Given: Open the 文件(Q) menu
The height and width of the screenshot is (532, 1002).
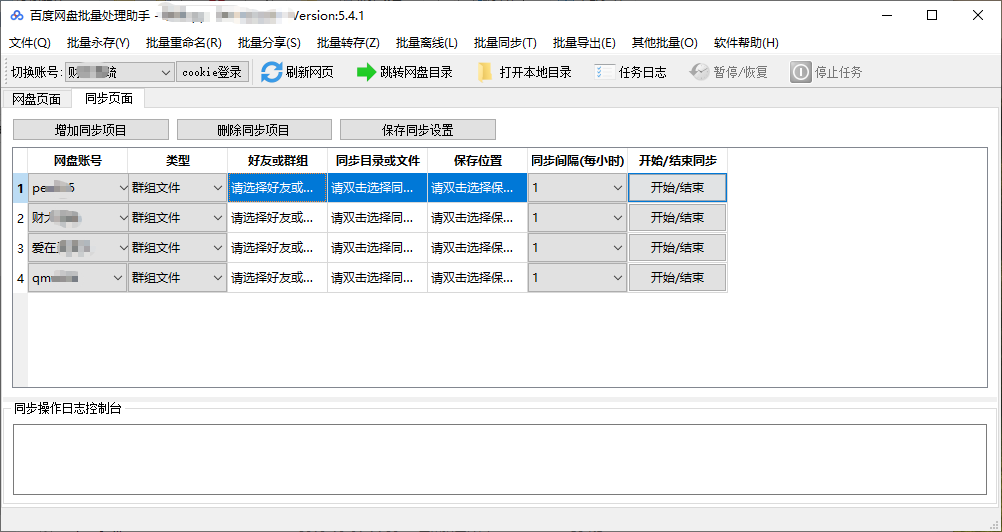Looking at the screenshot, I should point(29,43).
